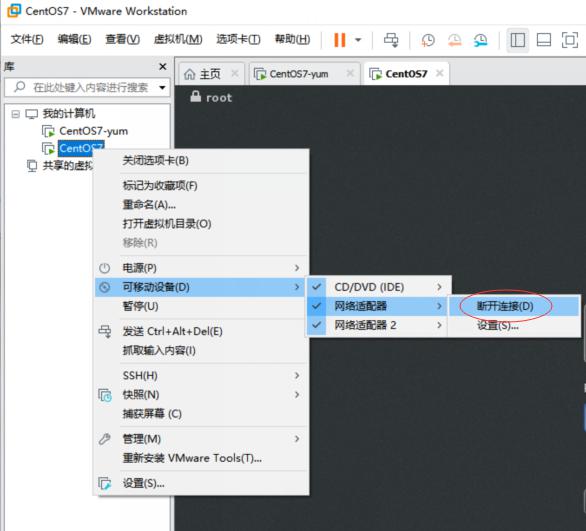
Task: Click the orange pause virtual machine icon
Action: (x=340, y=40)
